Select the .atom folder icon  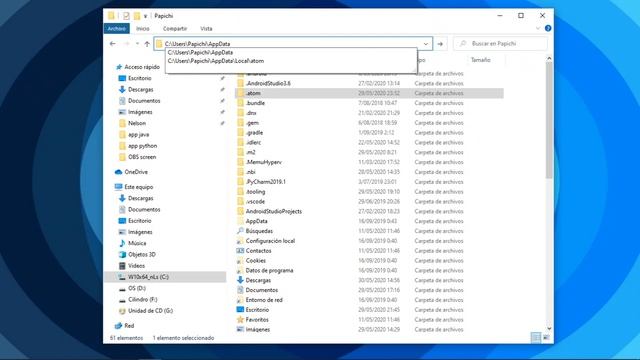[240, 93]
